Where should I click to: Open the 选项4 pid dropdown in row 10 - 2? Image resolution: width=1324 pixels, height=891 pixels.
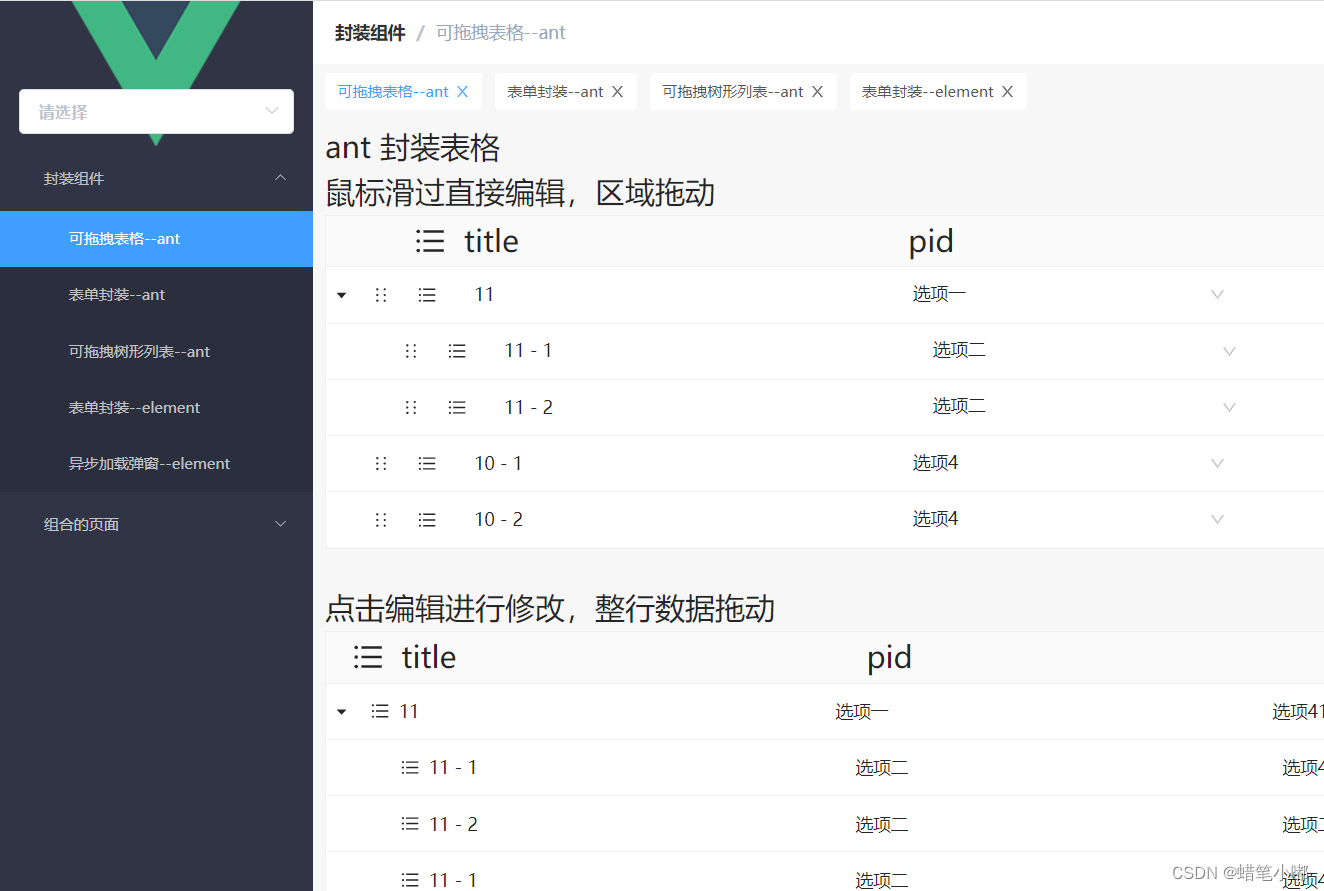(1068, 519)
